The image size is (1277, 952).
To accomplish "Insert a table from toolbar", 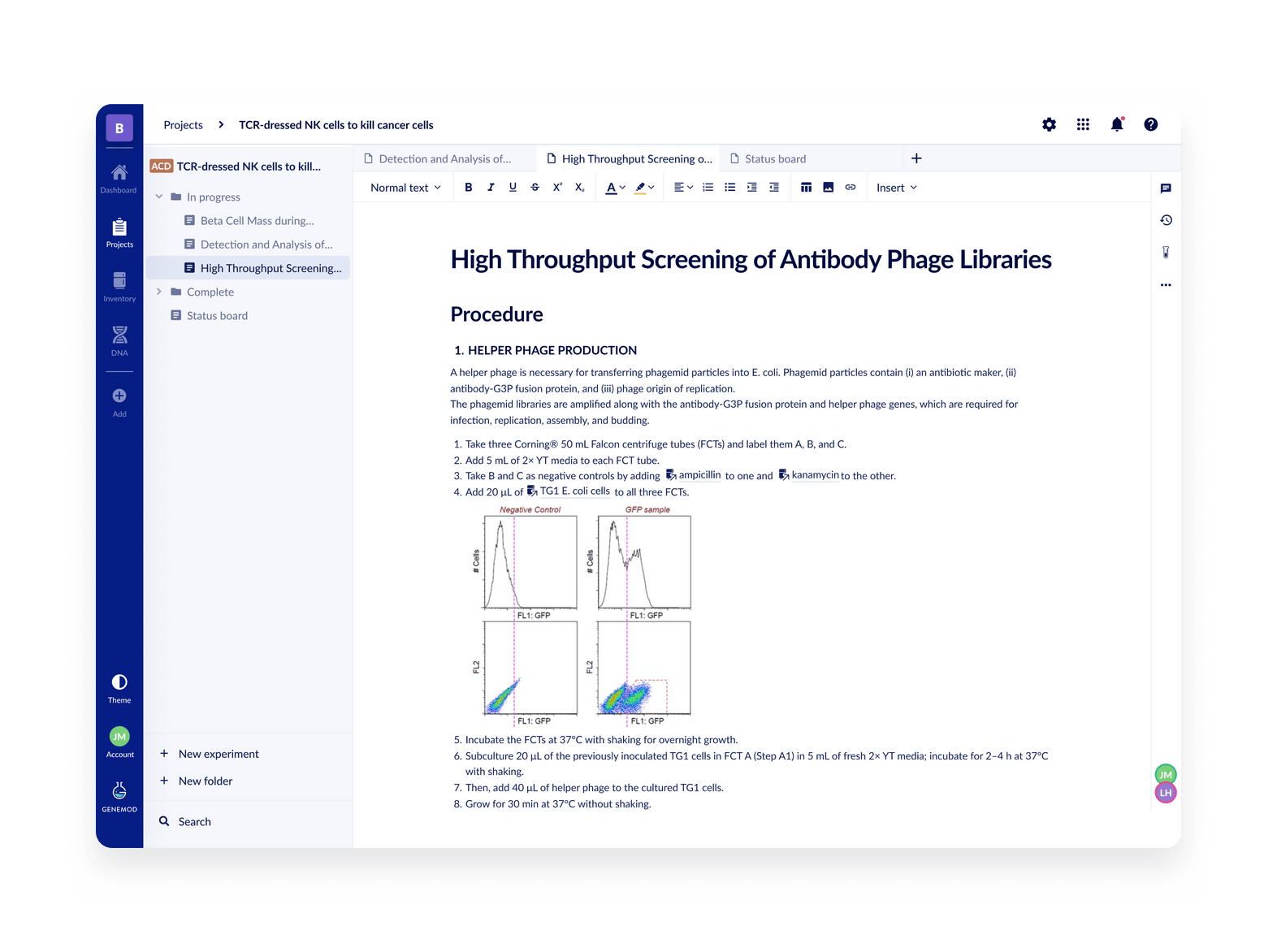I will tap(806, 187).
